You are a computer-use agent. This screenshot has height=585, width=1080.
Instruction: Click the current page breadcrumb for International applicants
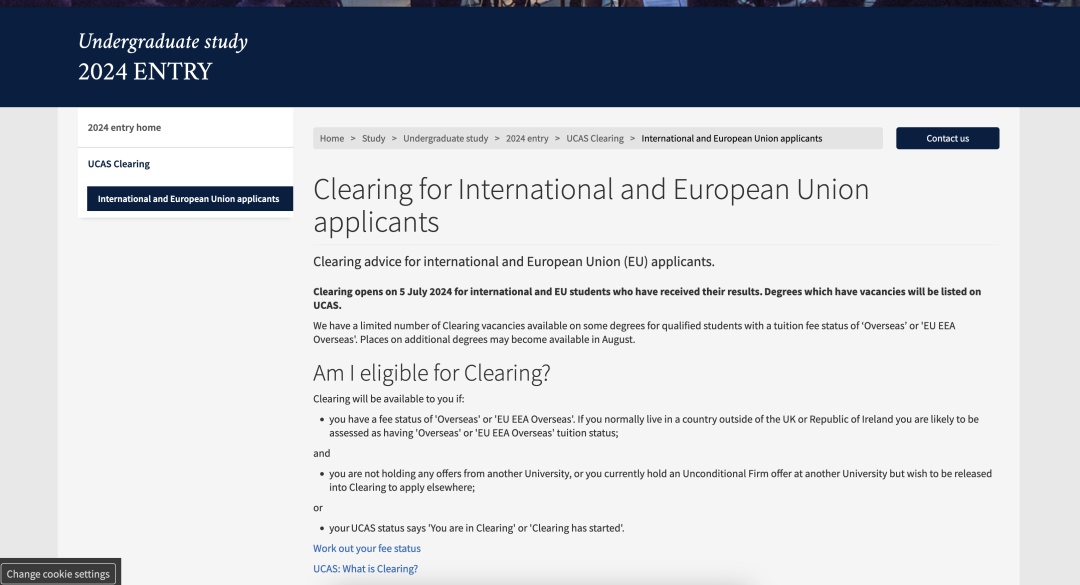click(x=731, y=139)
